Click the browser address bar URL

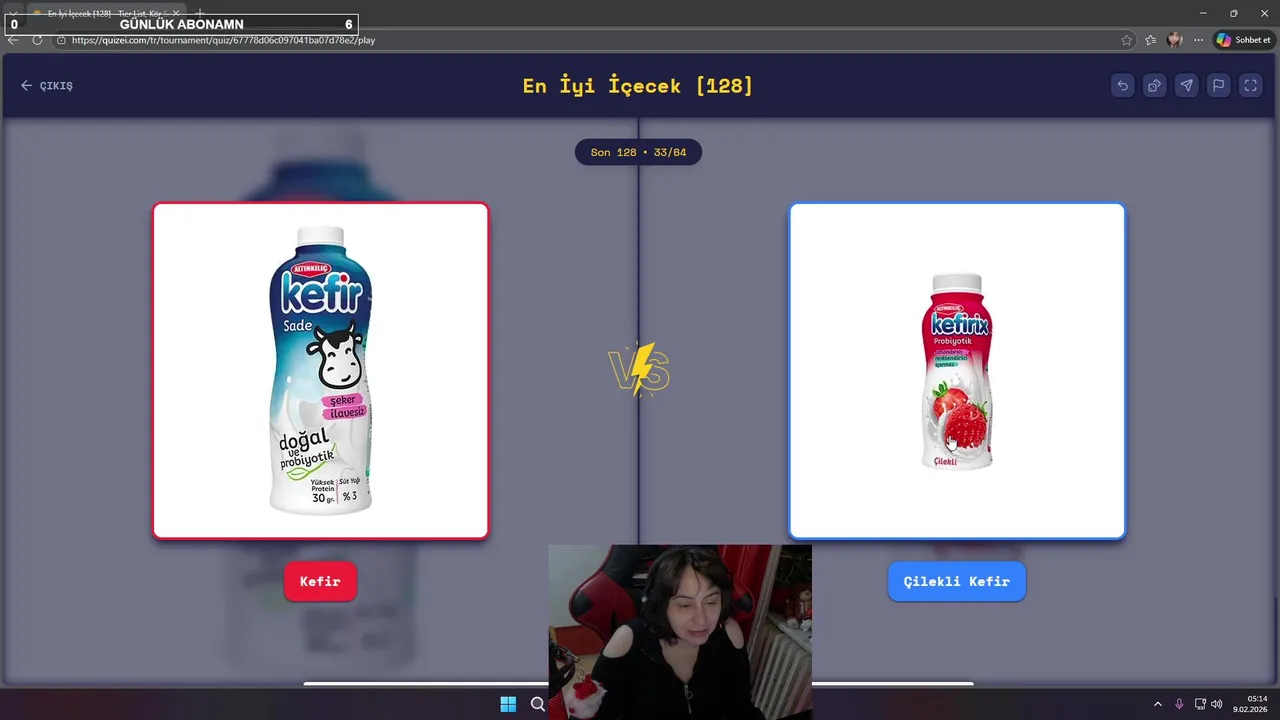224,40
